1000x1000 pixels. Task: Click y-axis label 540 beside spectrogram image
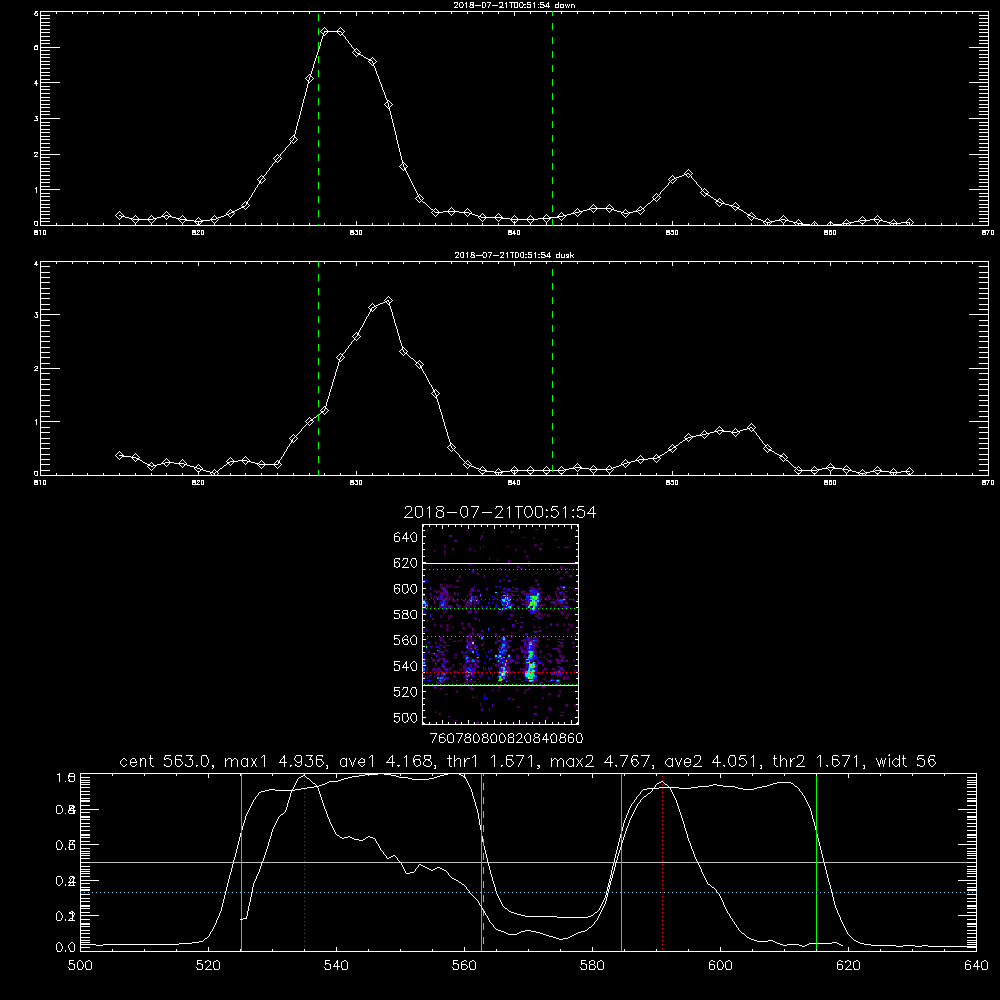point(406,666)
